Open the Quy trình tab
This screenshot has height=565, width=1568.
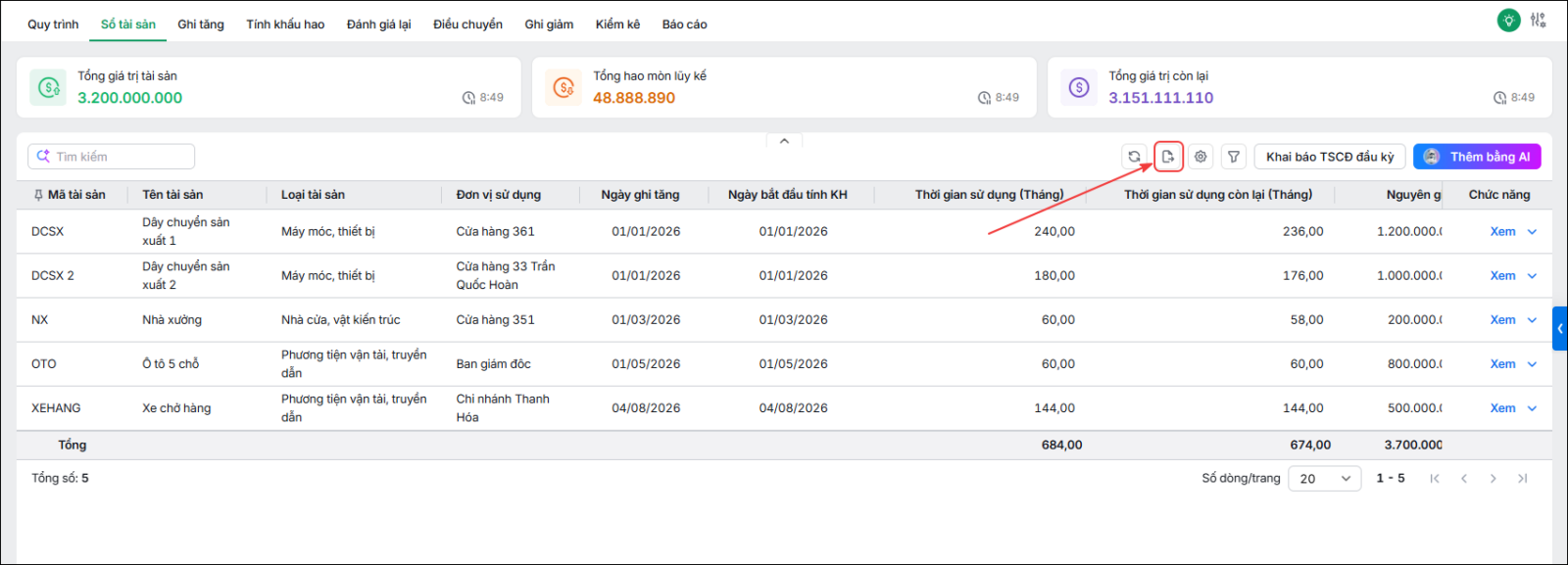pos(53,24)
